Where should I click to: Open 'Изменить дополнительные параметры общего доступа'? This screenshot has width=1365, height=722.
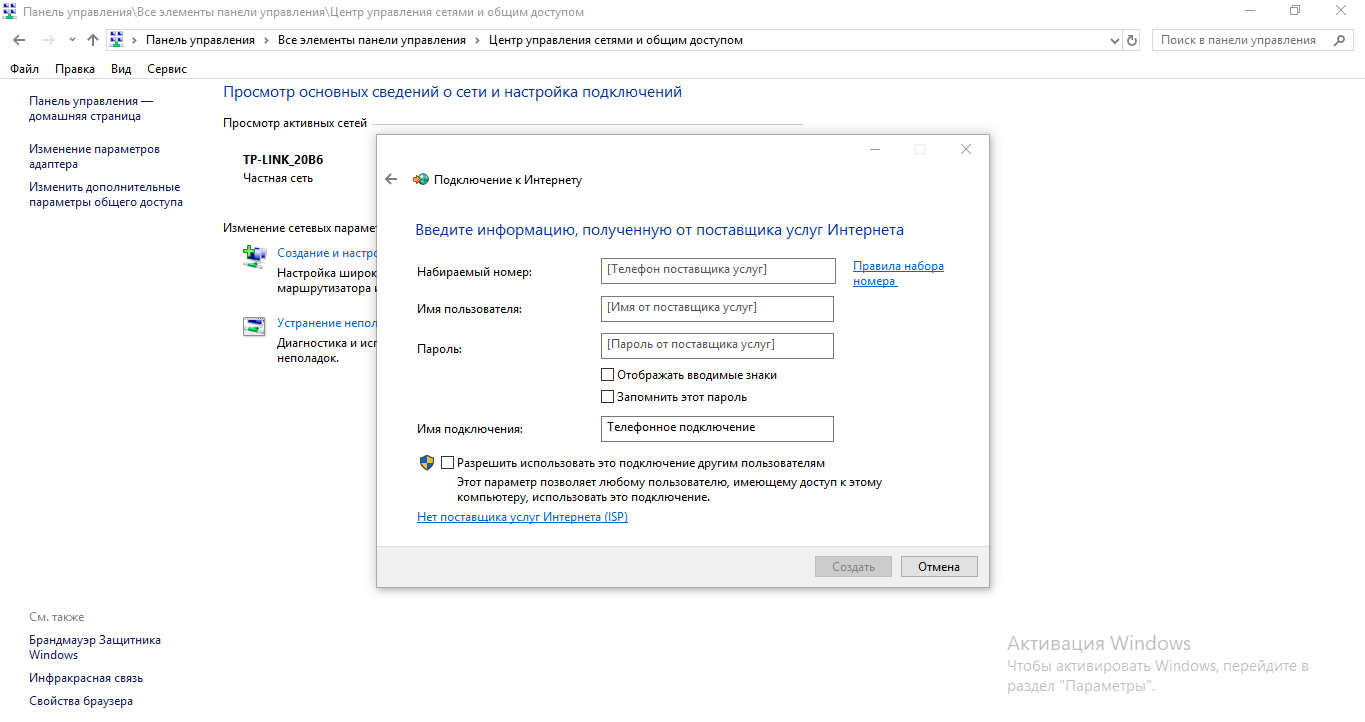point(106,194)
